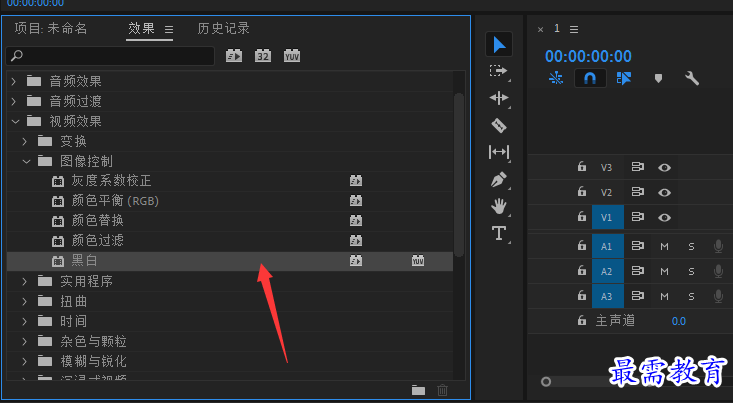Image resolution: width=733 pixels, height=403 pixels.
Task: Add a marker in the timeline
Action: coord(658,78)
